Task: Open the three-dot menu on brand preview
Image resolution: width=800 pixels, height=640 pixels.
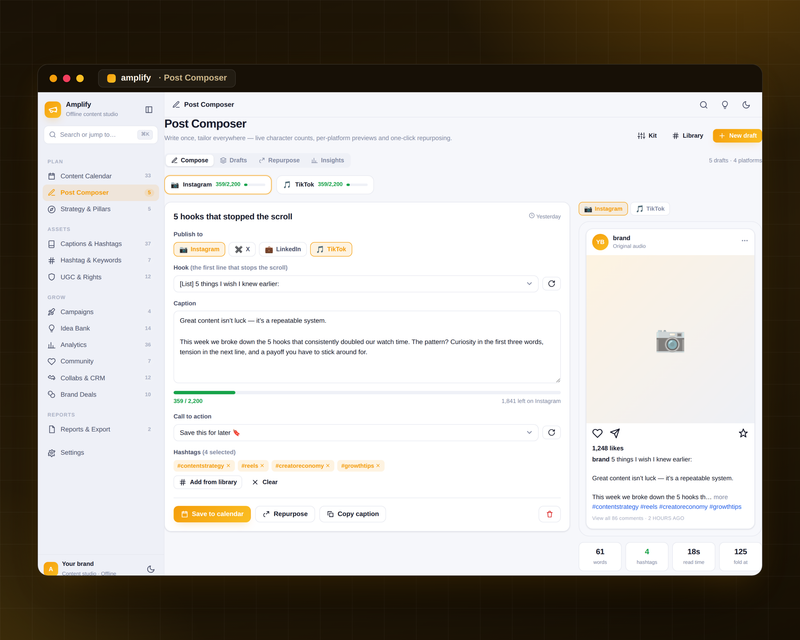Action: (744, 240)
